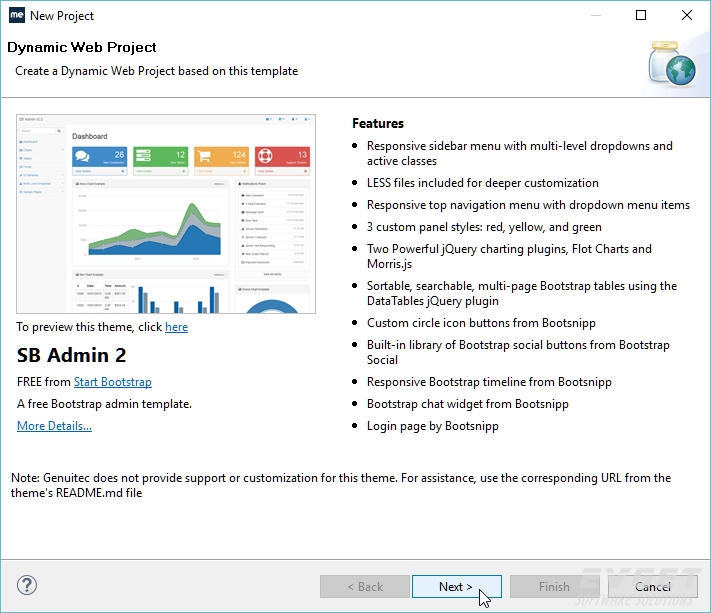711x613 pixels.
Task: Click 'Bootstrap chat widget from Bootsnipp'
Action: click(x=468, y=404)
